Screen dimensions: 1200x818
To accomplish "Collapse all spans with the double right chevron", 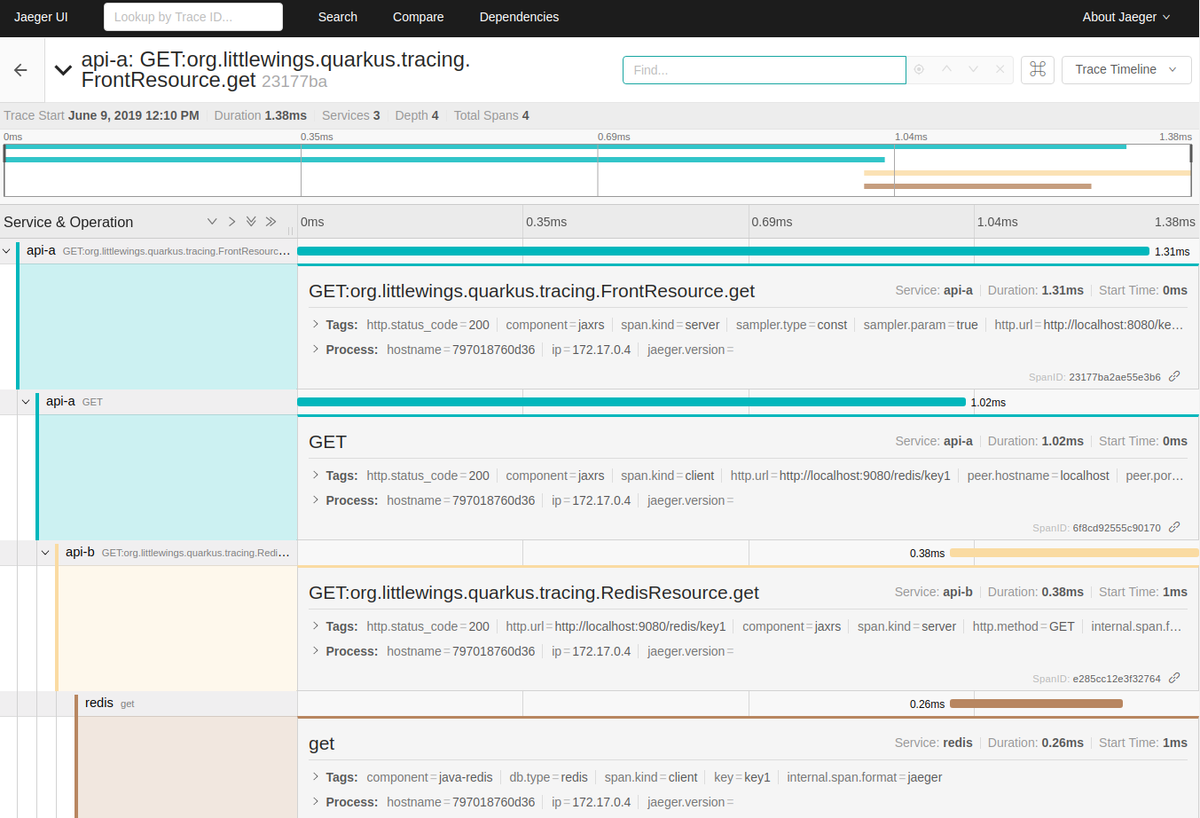I will coord(271,222).
